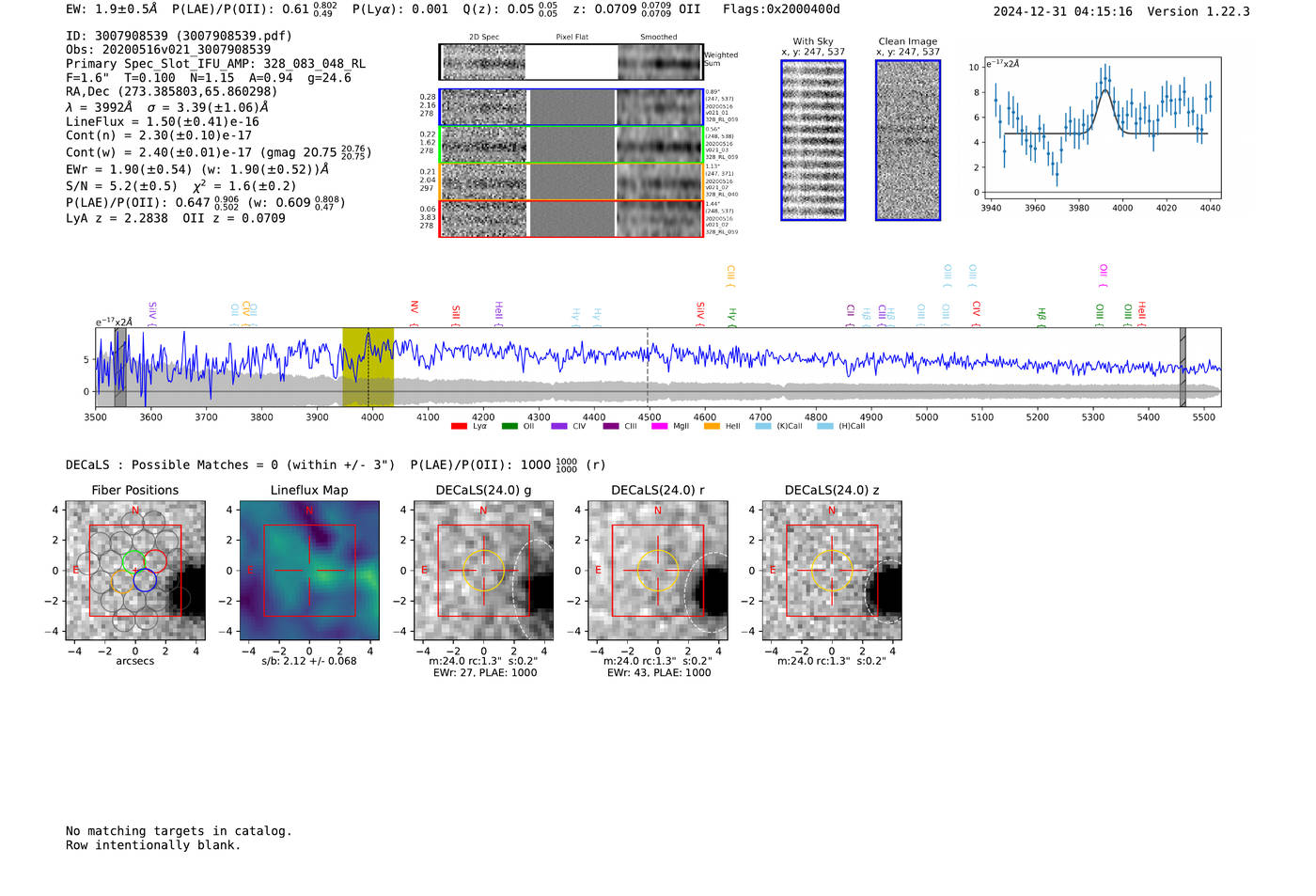Click the yellow aperture circle in DECaLS g
The image size is (1316, 896).
point(484,571)
